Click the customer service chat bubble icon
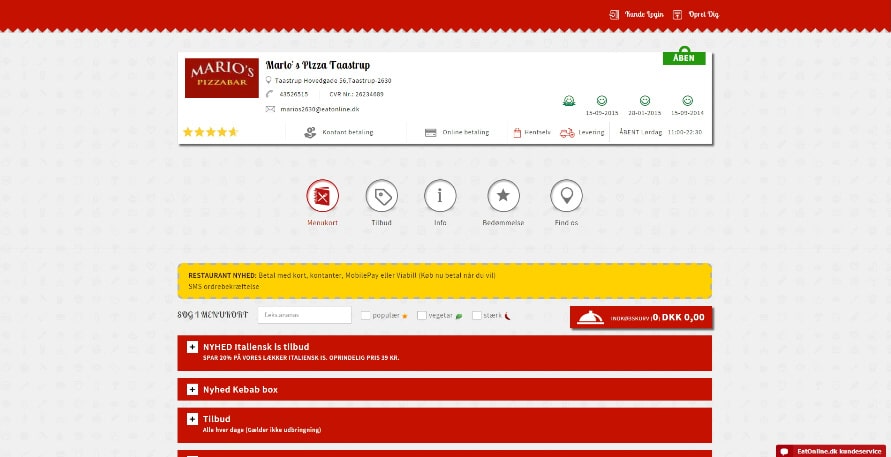This screenshot has width=891, height=457. click(785, 451)
